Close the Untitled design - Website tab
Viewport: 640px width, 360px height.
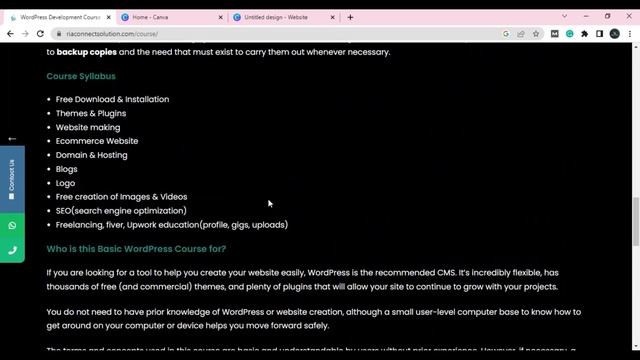332,17
